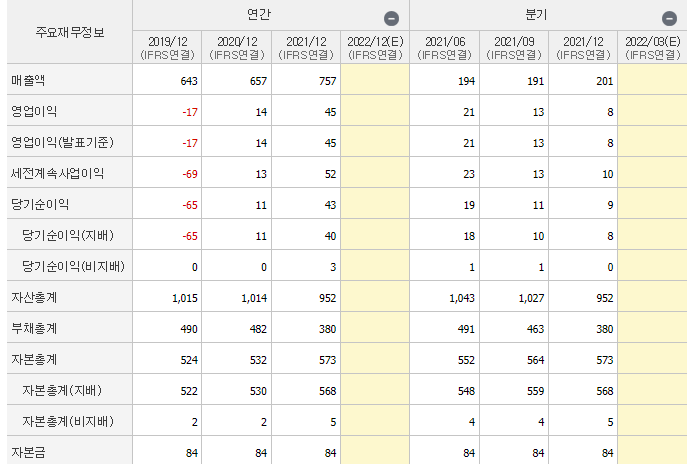Select the 자본금 row label
Screen dimensions: 692x464
(x=28, y=452)
